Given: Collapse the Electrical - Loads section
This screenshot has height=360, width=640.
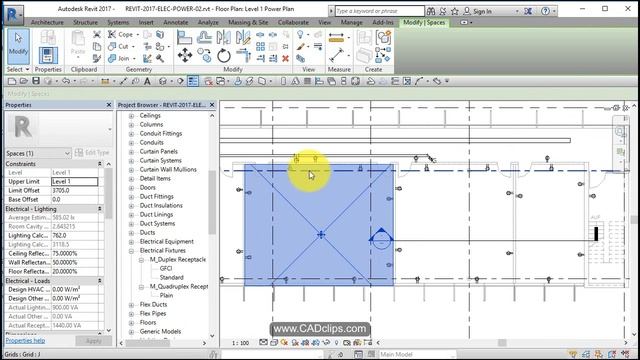Looking at the screenshot, I should coord(100,281).
